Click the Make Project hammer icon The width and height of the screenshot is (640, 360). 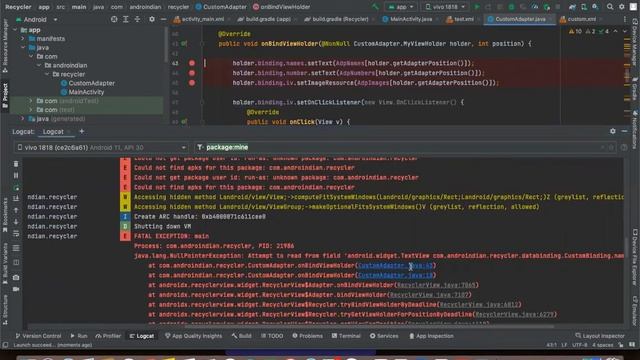375,7
